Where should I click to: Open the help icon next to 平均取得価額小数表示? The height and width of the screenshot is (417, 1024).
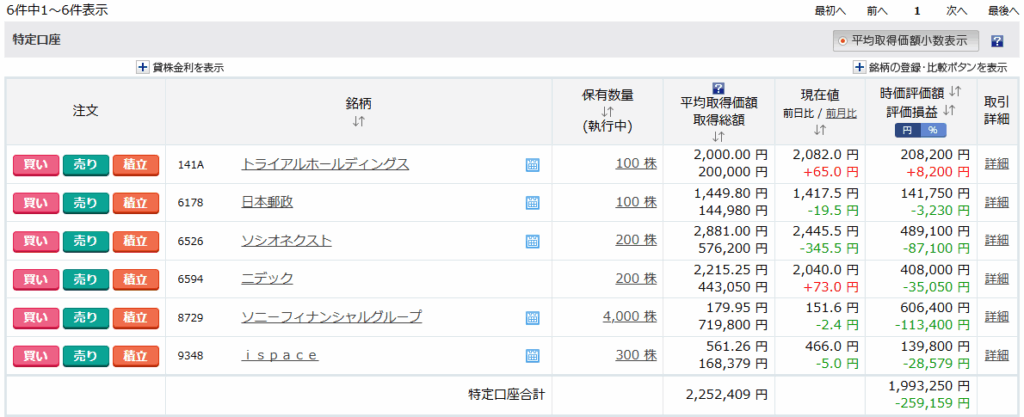pos(997,41)
